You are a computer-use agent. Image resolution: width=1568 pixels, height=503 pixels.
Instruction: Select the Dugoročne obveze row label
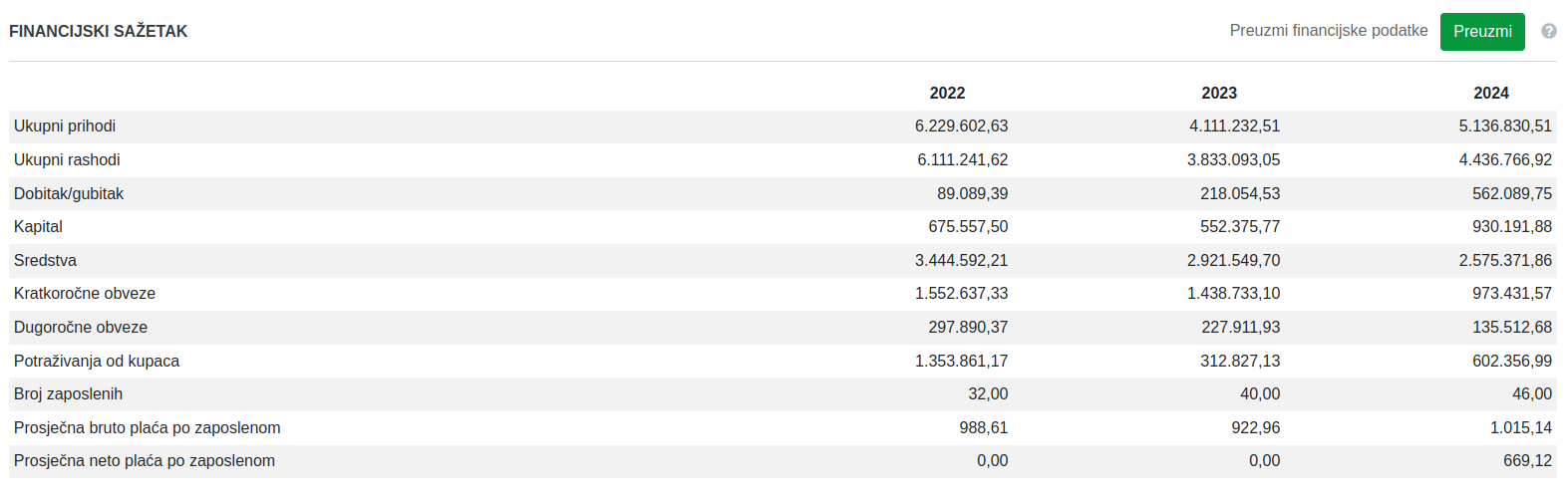coord(81,328)
